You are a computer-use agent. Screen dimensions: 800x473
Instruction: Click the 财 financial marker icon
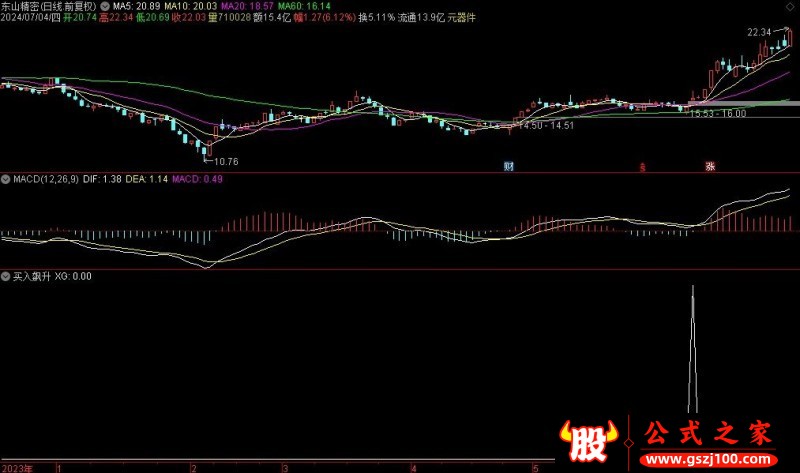tap(509, 166)
